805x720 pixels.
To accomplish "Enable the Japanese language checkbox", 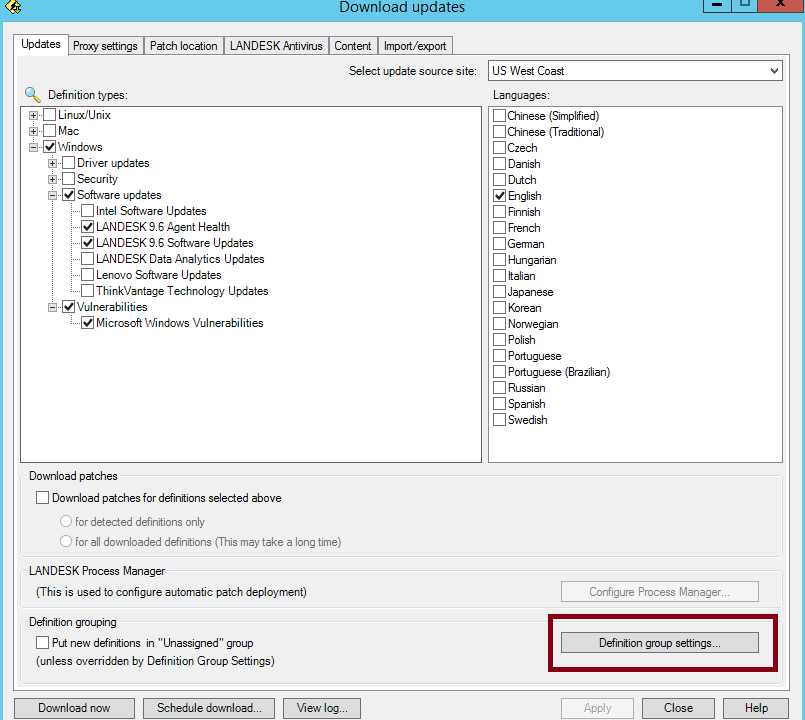I will click(x=499, y=291).
